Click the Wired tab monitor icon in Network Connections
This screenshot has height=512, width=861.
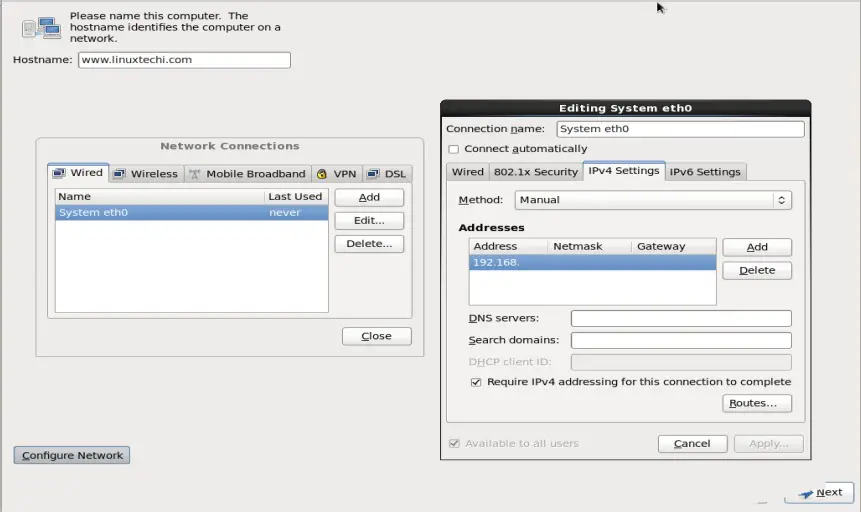coord(59,173)
